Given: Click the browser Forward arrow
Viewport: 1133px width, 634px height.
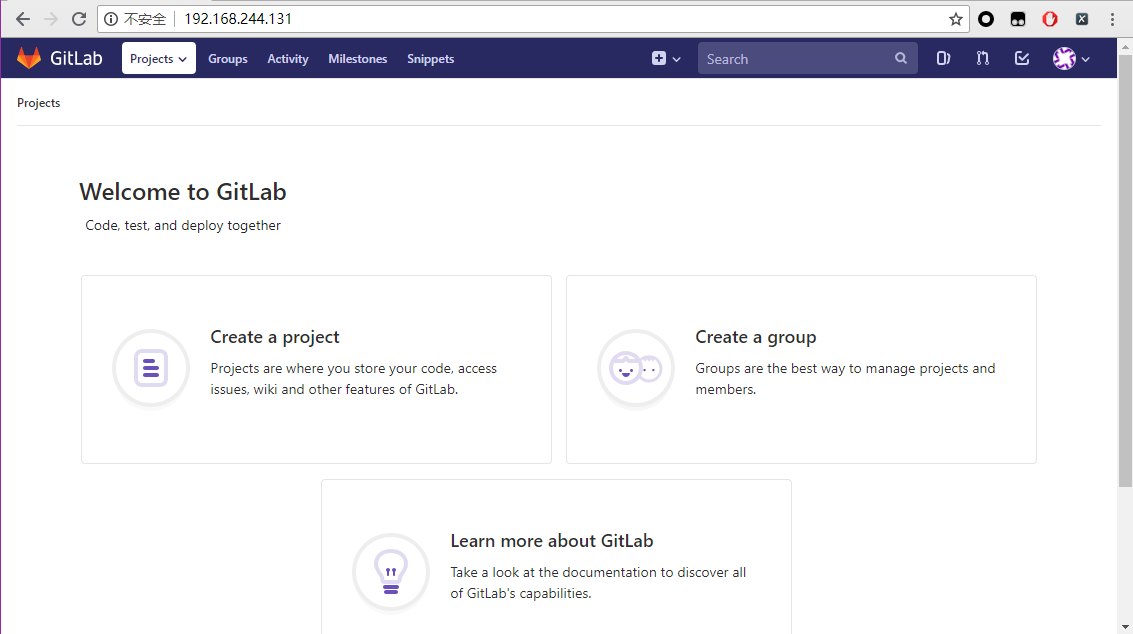Looking at the screenshot, I should pyautogui.click(x=51, y=19).
